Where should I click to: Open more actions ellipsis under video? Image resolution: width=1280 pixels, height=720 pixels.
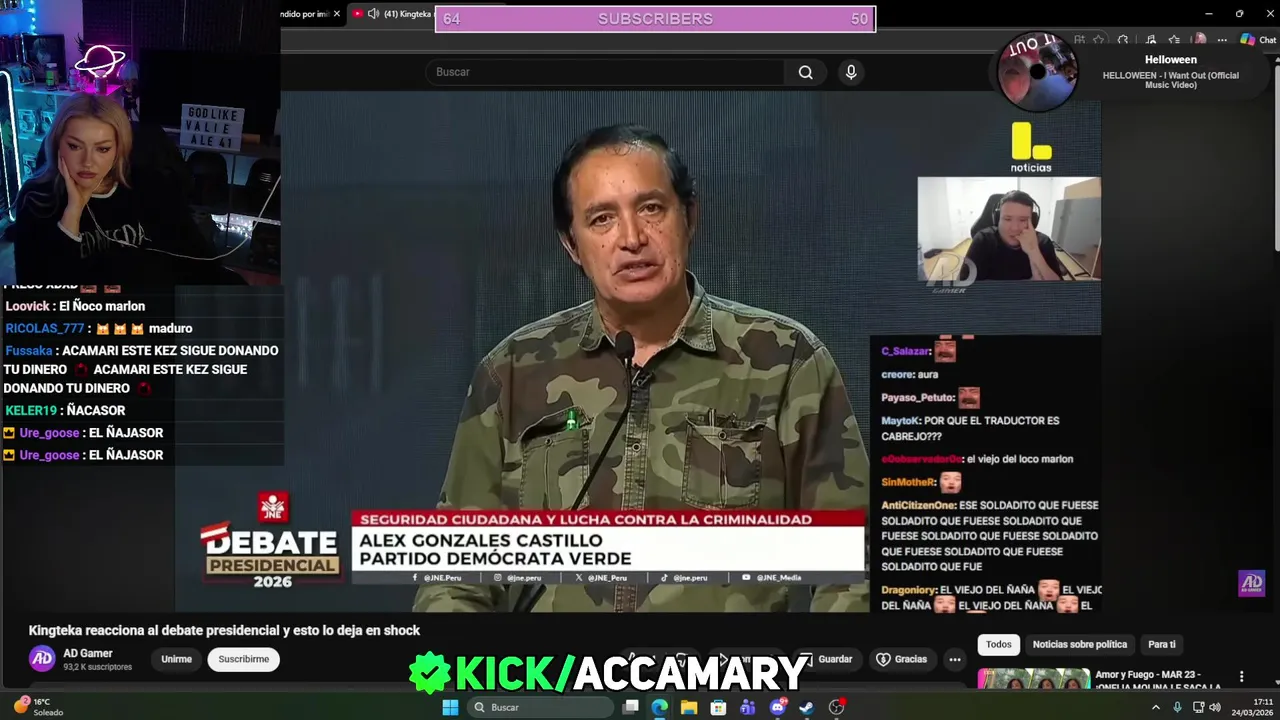(955, 659)
